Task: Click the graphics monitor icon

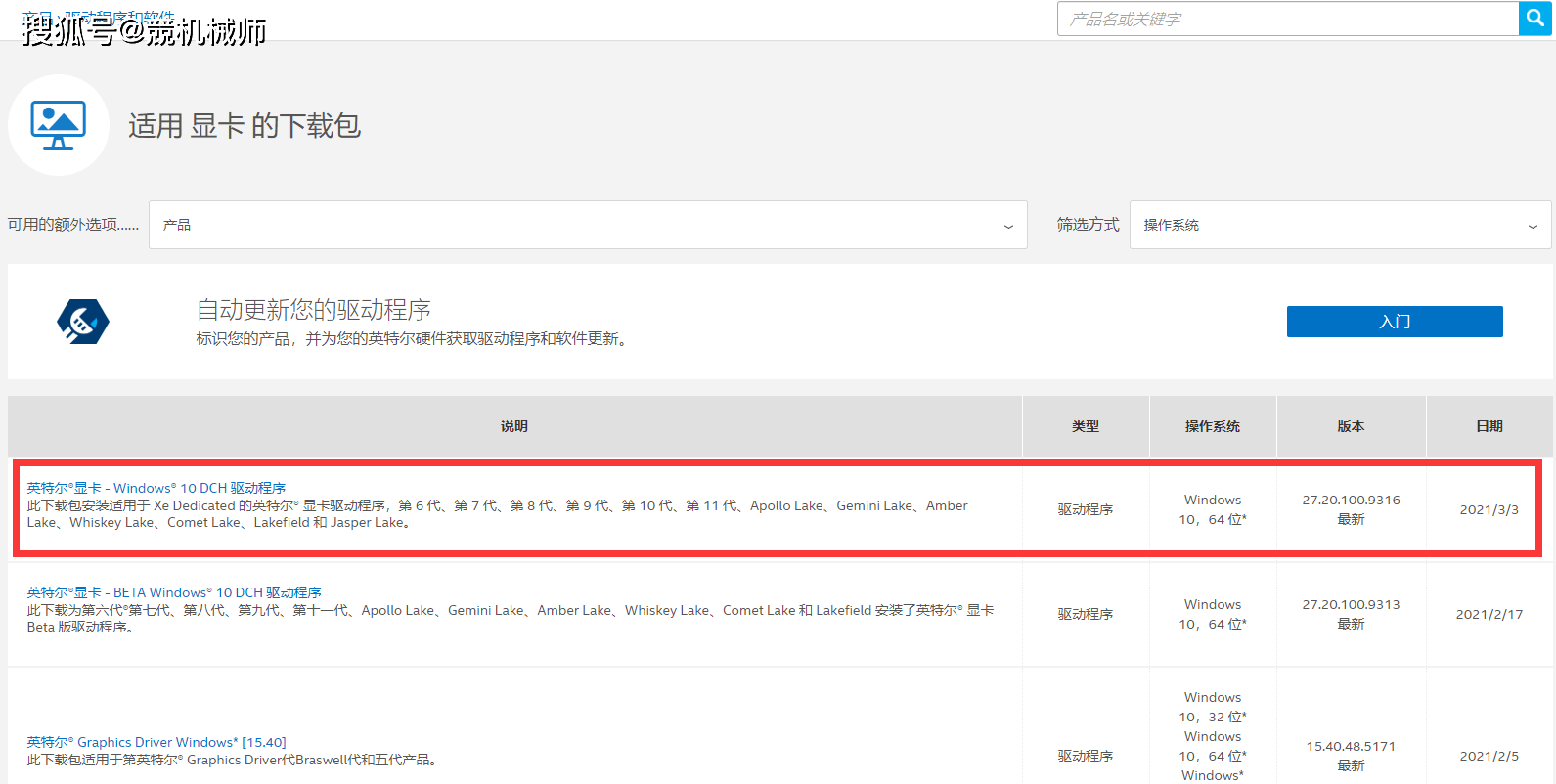Action: coord(59,125)
